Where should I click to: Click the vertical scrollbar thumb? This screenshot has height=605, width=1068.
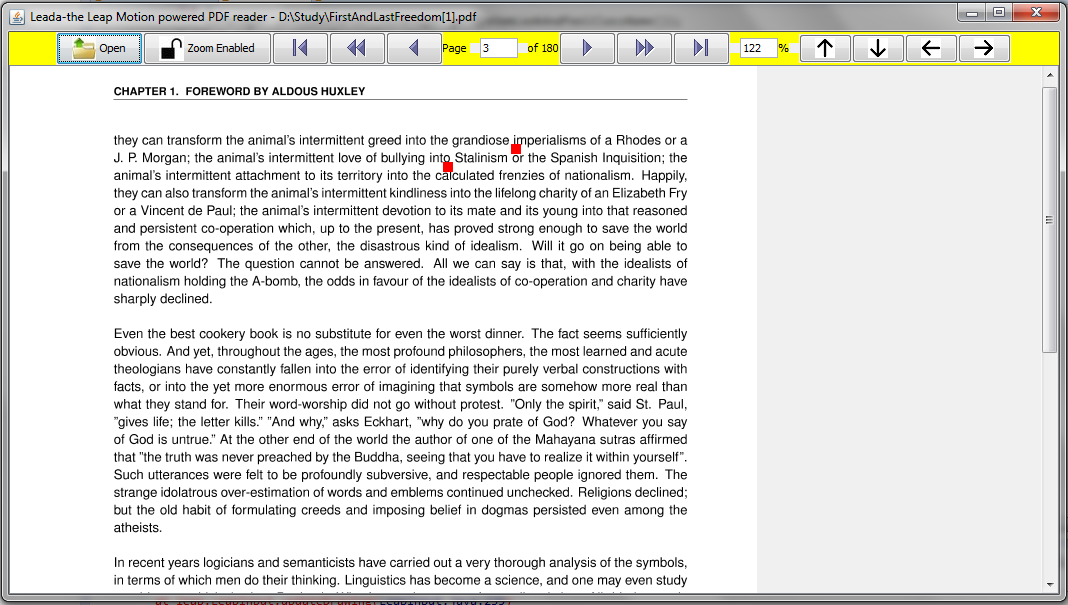pyautogui.click(x=1049, y=219)
